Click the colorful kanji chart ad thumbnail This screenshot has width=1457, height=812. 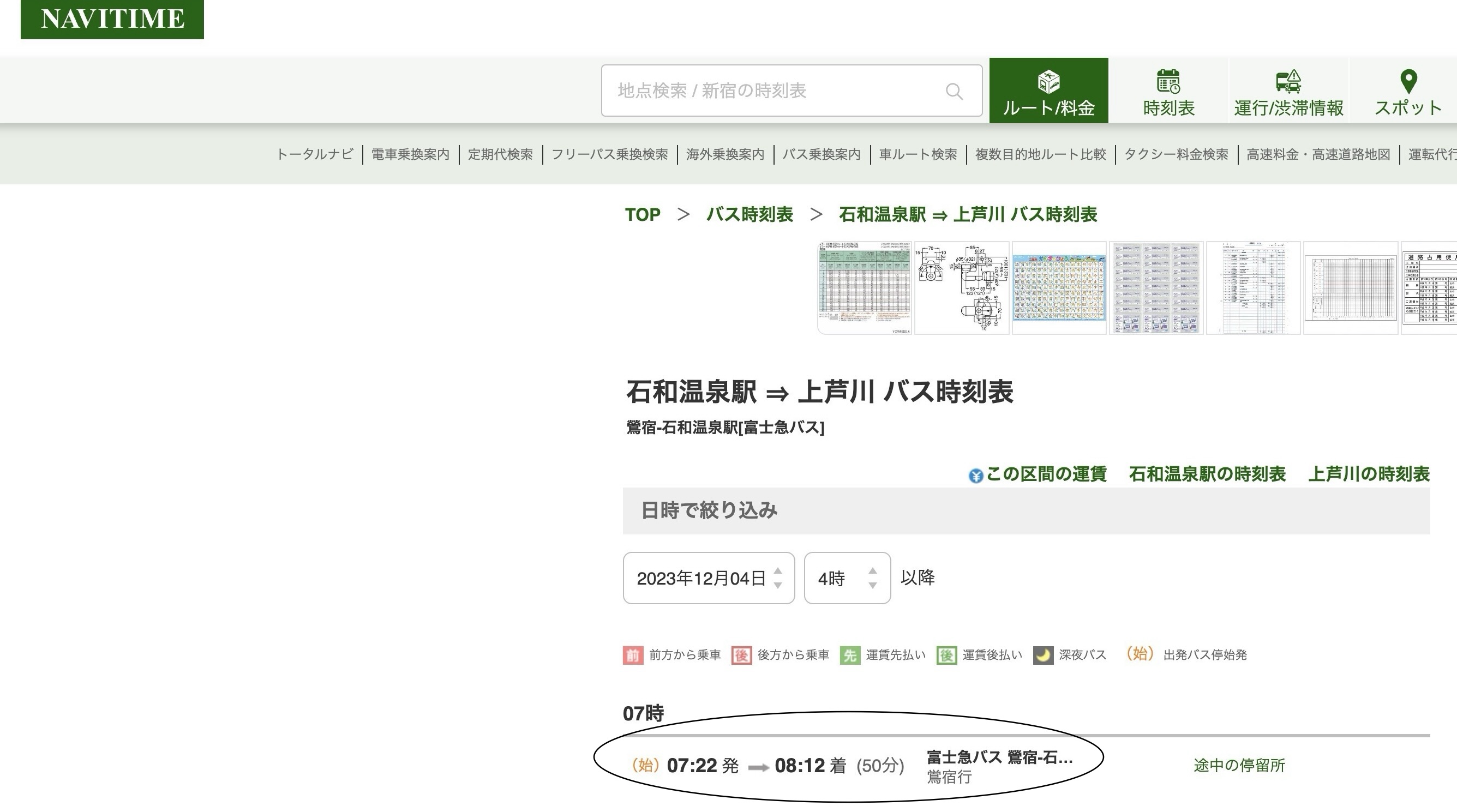(1059, 288)
